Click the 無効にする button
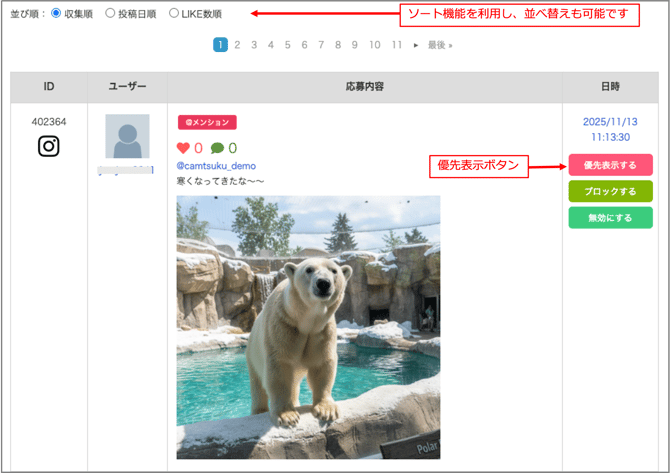 pyautogui.click(x=610, y=218)
